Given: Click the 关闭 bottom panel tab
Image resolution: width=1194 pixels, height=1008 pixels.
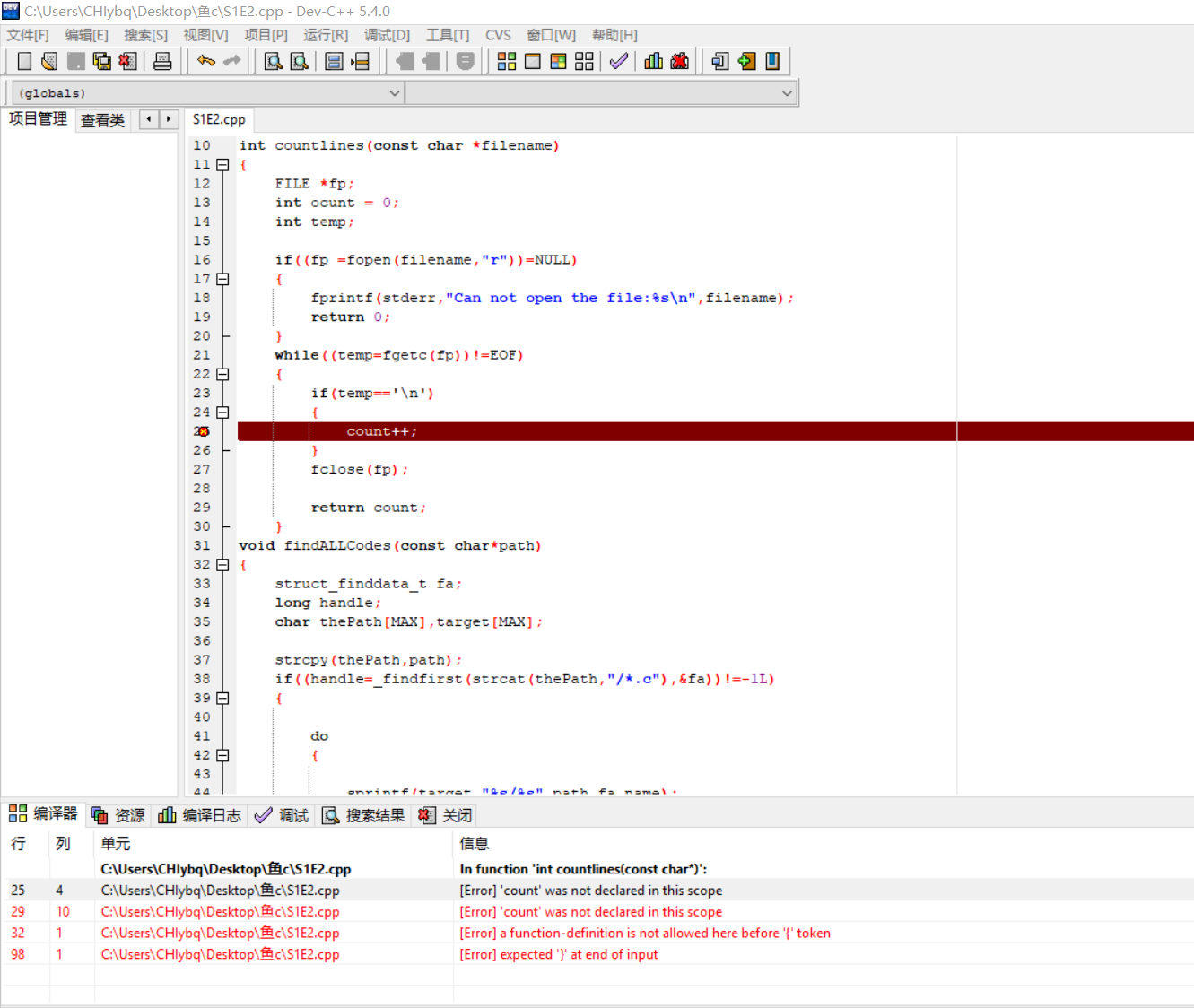Looking at the screenshot, I should (x=445, y=815).
